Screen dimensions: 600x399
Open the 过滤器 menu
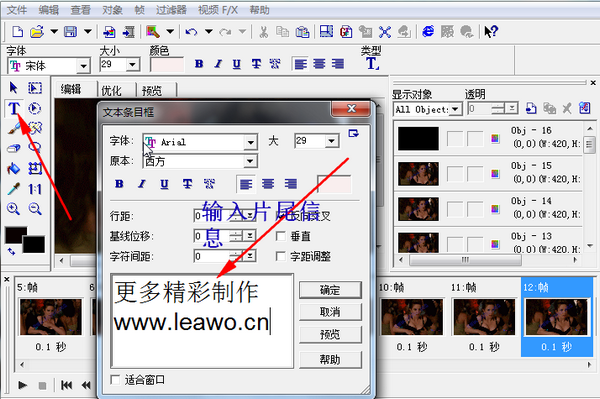click(171, 10)
